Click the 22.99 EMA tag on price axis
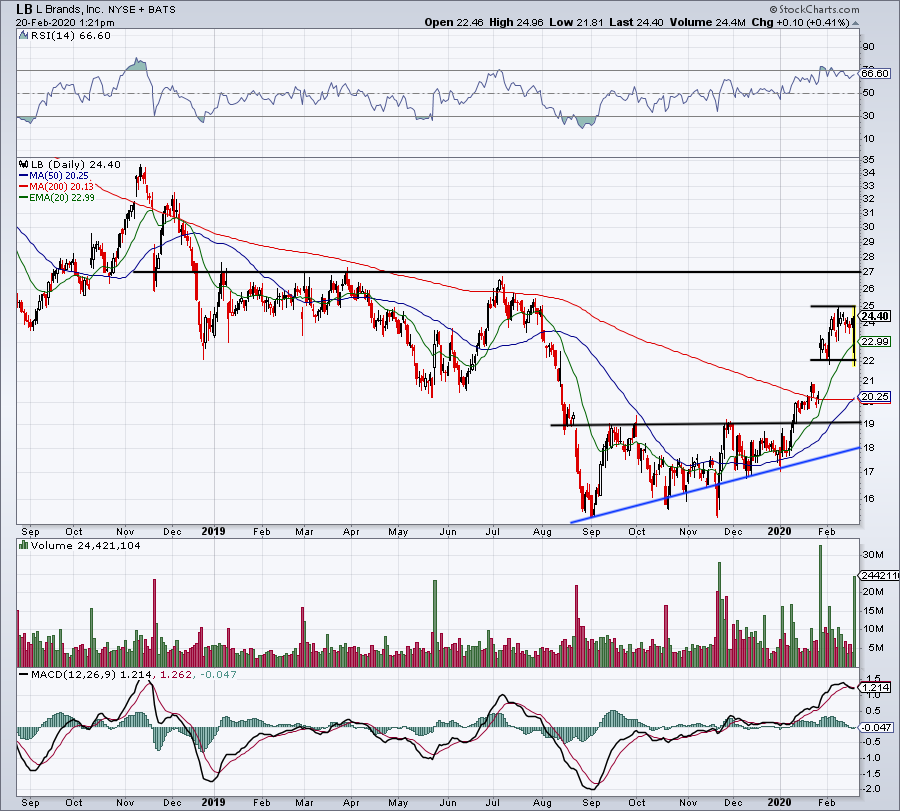The image size is (900, 811). (x=875, y=342)
